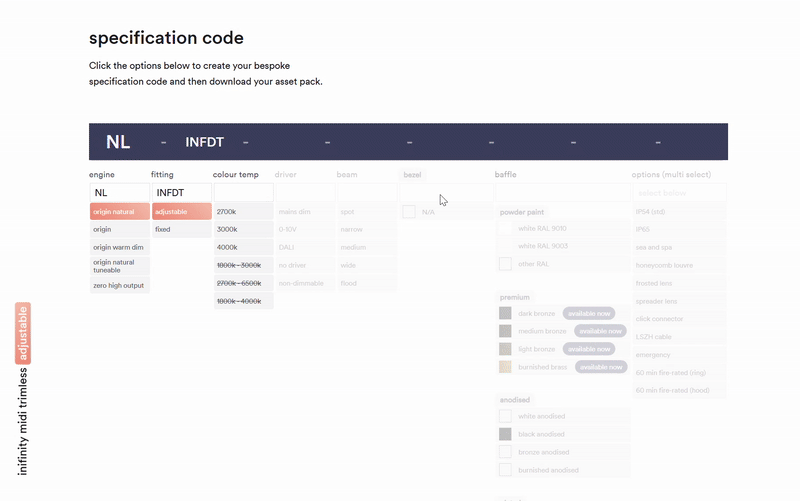Image resolution: width=800 pixels, height=501 pixels.
Task: Add click connector option
Action: [x=680, y=319]
